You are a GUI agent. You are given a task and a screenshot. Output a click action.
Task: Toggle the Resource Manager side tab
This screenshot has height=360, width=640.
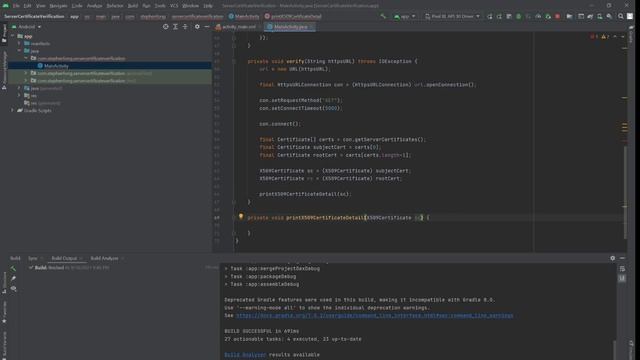(x=4, y=70)
